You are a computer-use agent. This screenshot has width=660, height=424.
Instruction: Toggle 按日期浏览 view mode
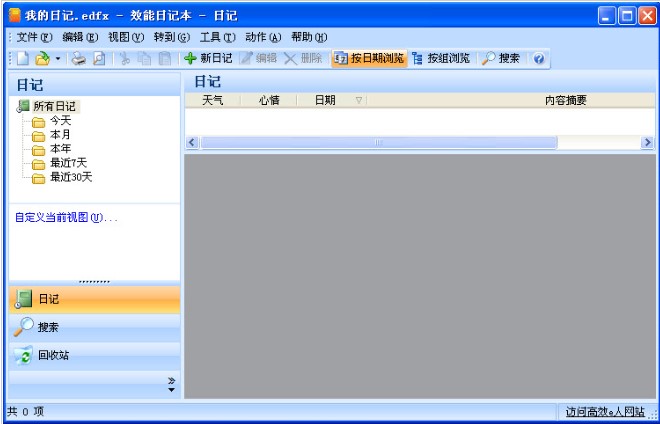[x=369, y=59]
